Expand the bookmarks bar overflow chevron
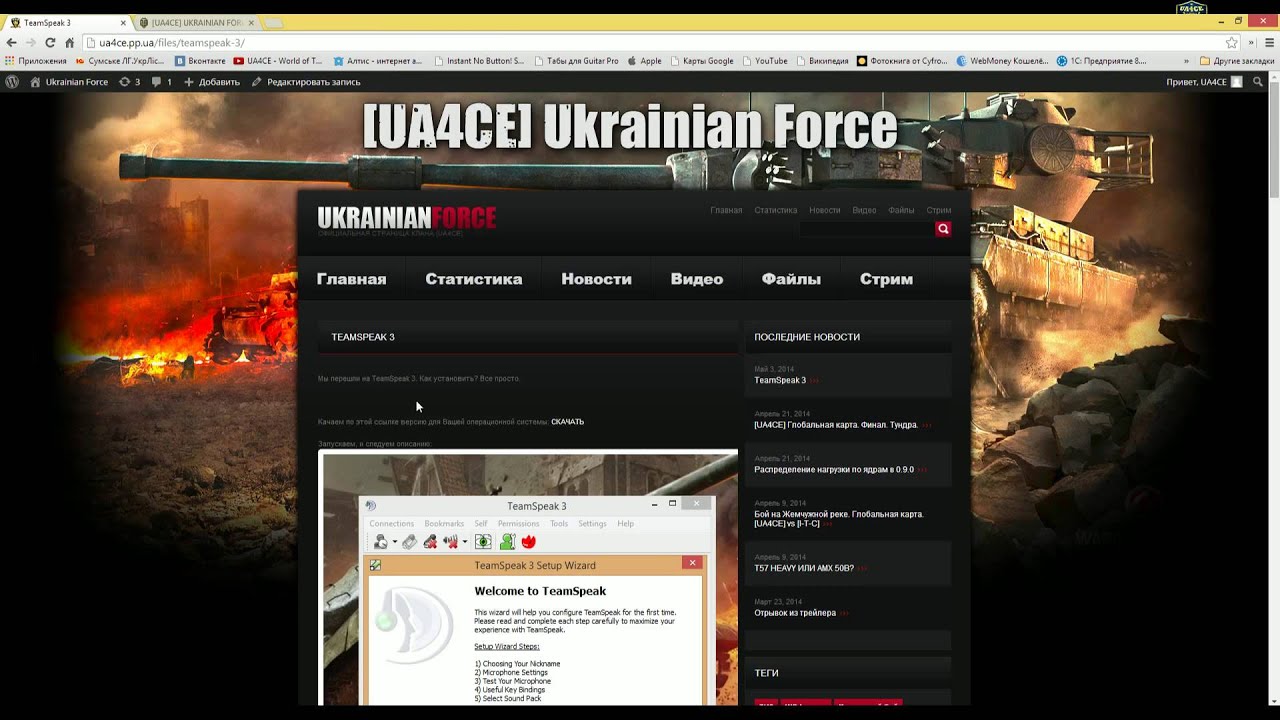Image resolution: width=1280 pixels, height=720 pixels. coord(1187,61)
